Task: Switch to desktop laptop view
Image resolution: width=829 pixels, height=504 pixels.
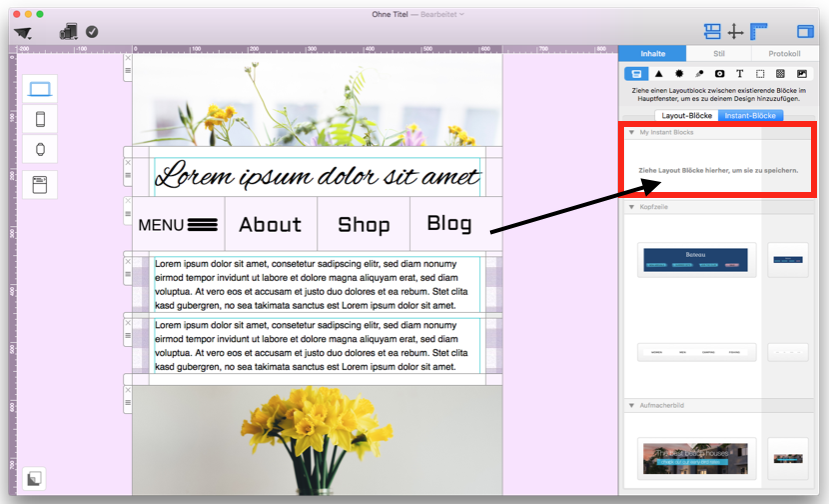Action: coord(40,89)
